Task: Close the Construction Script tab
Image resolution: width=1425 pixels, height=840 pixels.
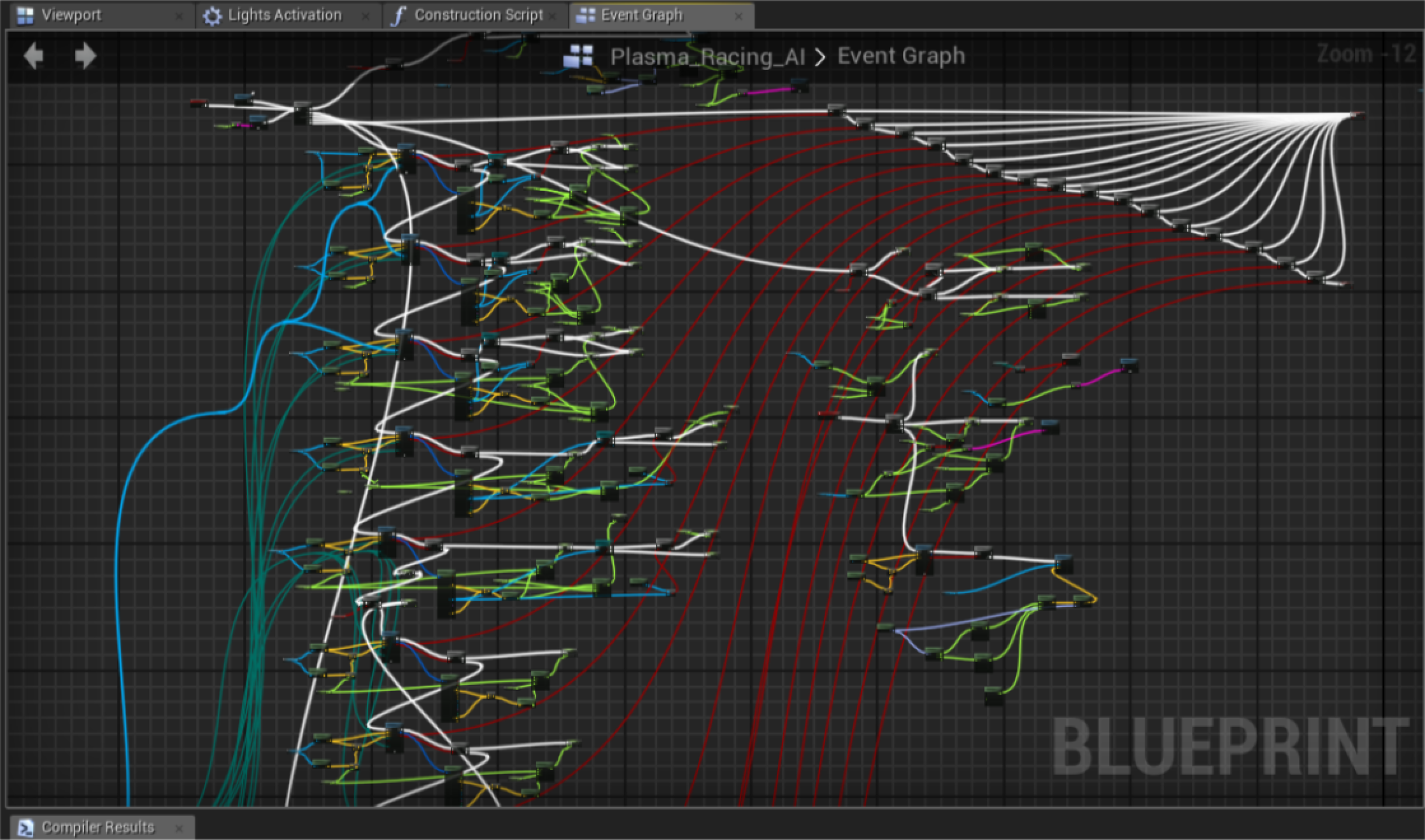Action: click(x=552, y=16)
